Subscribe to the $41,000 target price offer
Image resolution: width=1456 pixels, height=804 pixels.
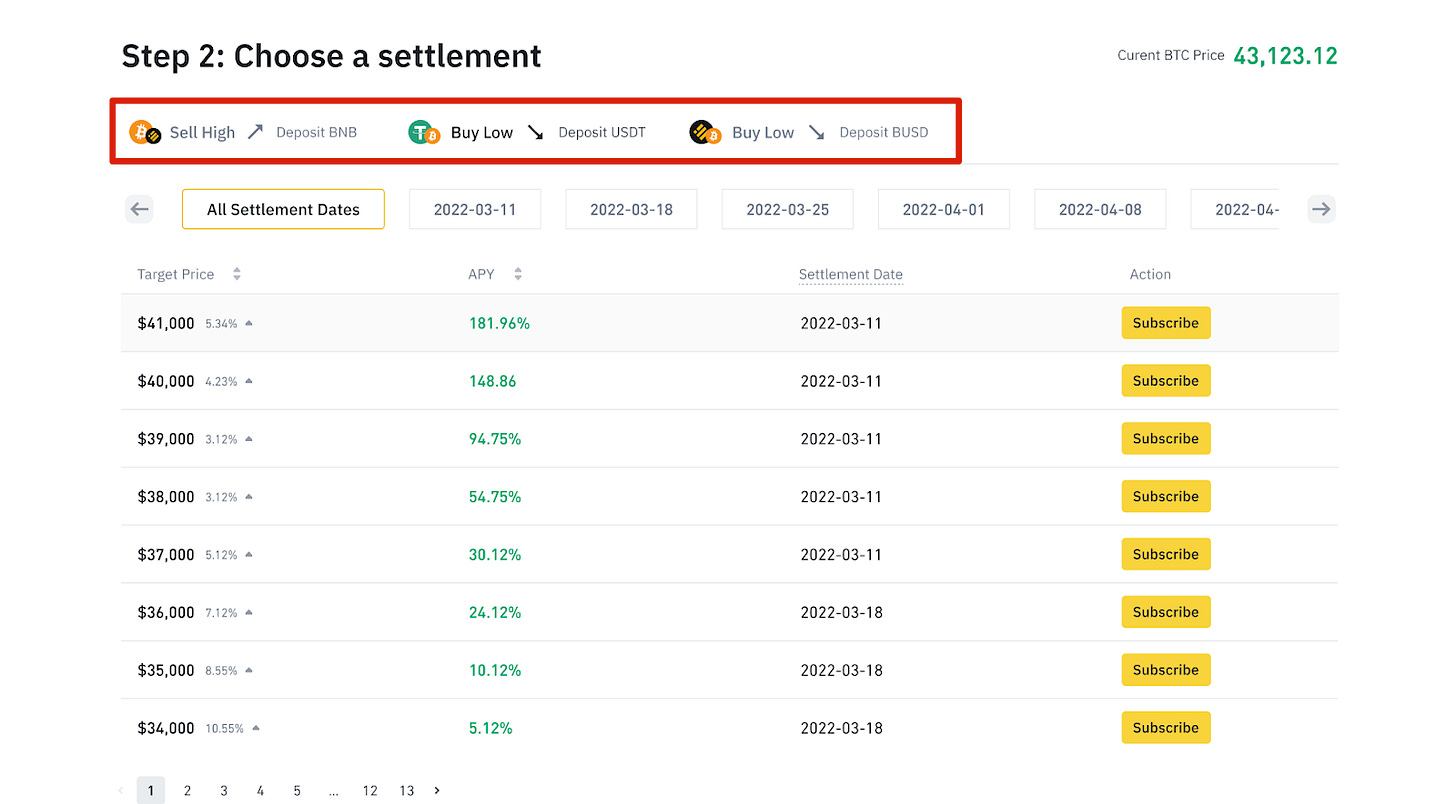(1166, 322)
